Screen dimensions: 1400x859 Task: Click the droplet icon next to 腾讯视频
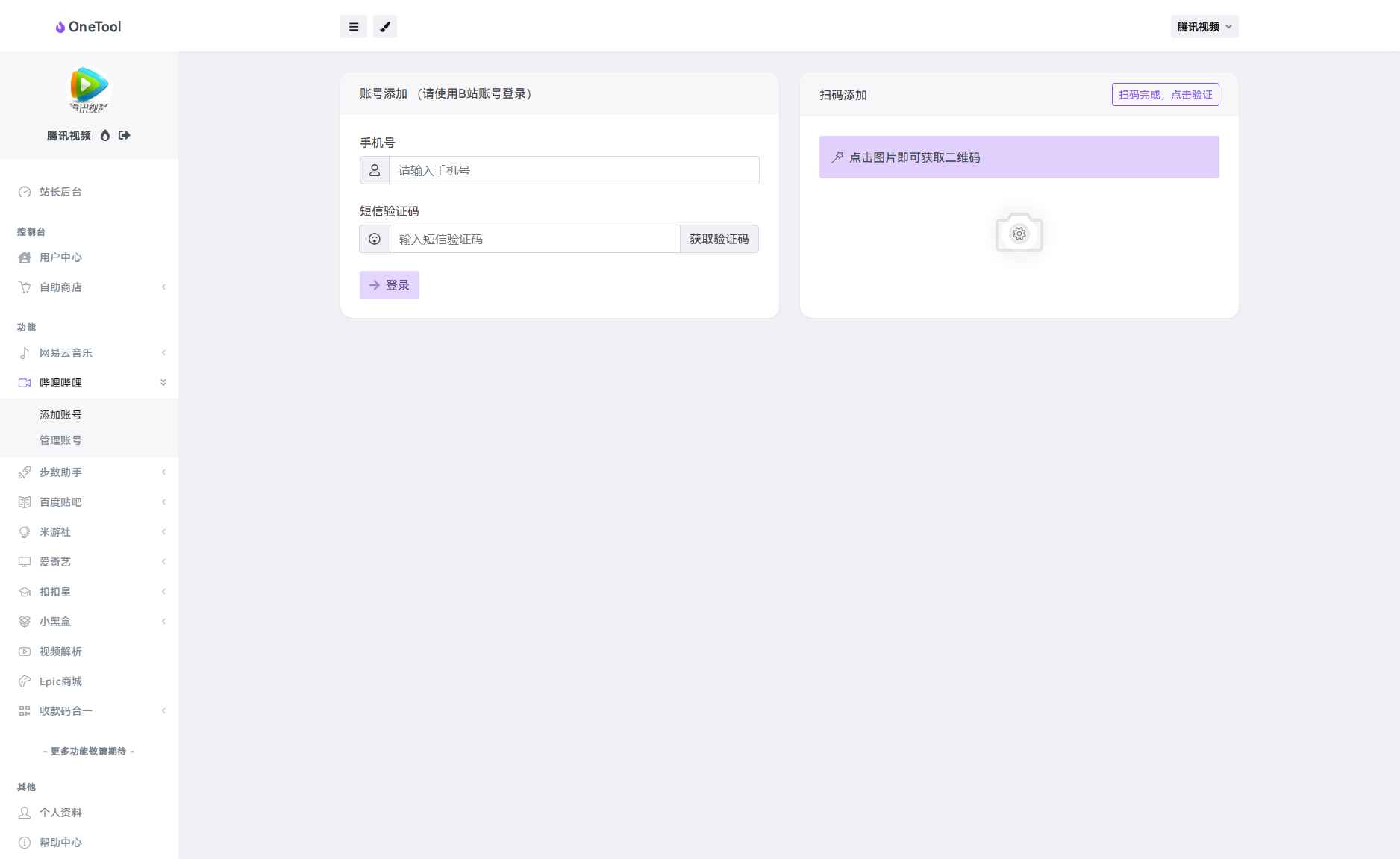coord(104,135)
